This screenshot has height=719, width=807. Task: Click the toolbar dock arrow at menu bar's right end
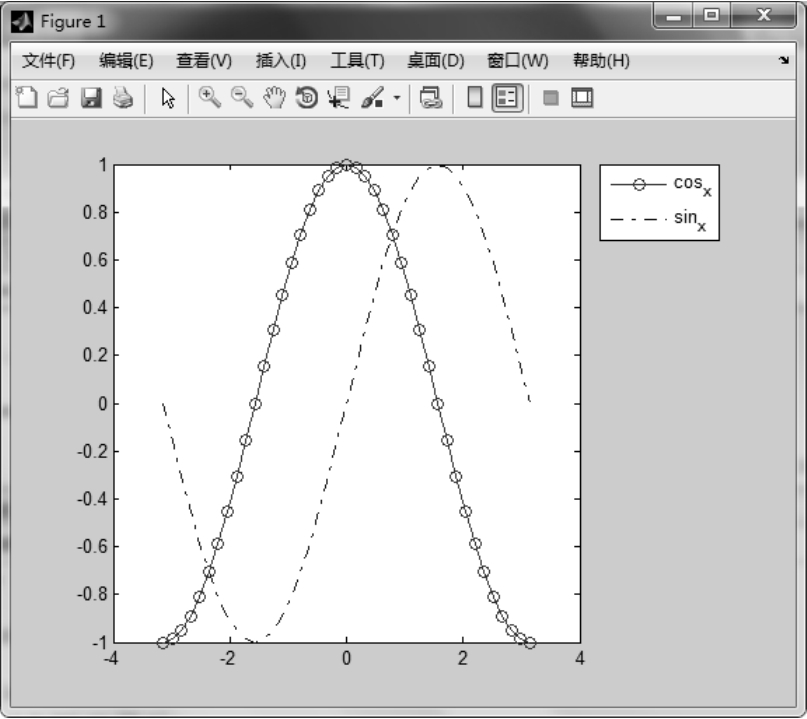point(784,61)
